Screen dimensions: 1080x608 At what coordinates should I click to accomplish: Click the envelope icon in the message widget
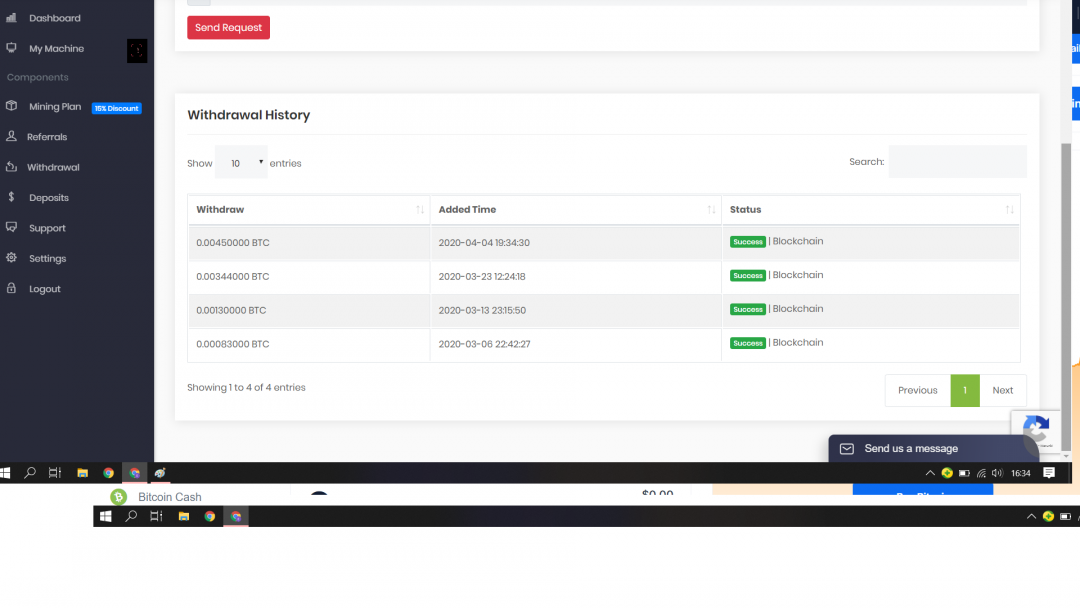pyautogui.click(x=846, y=449)
